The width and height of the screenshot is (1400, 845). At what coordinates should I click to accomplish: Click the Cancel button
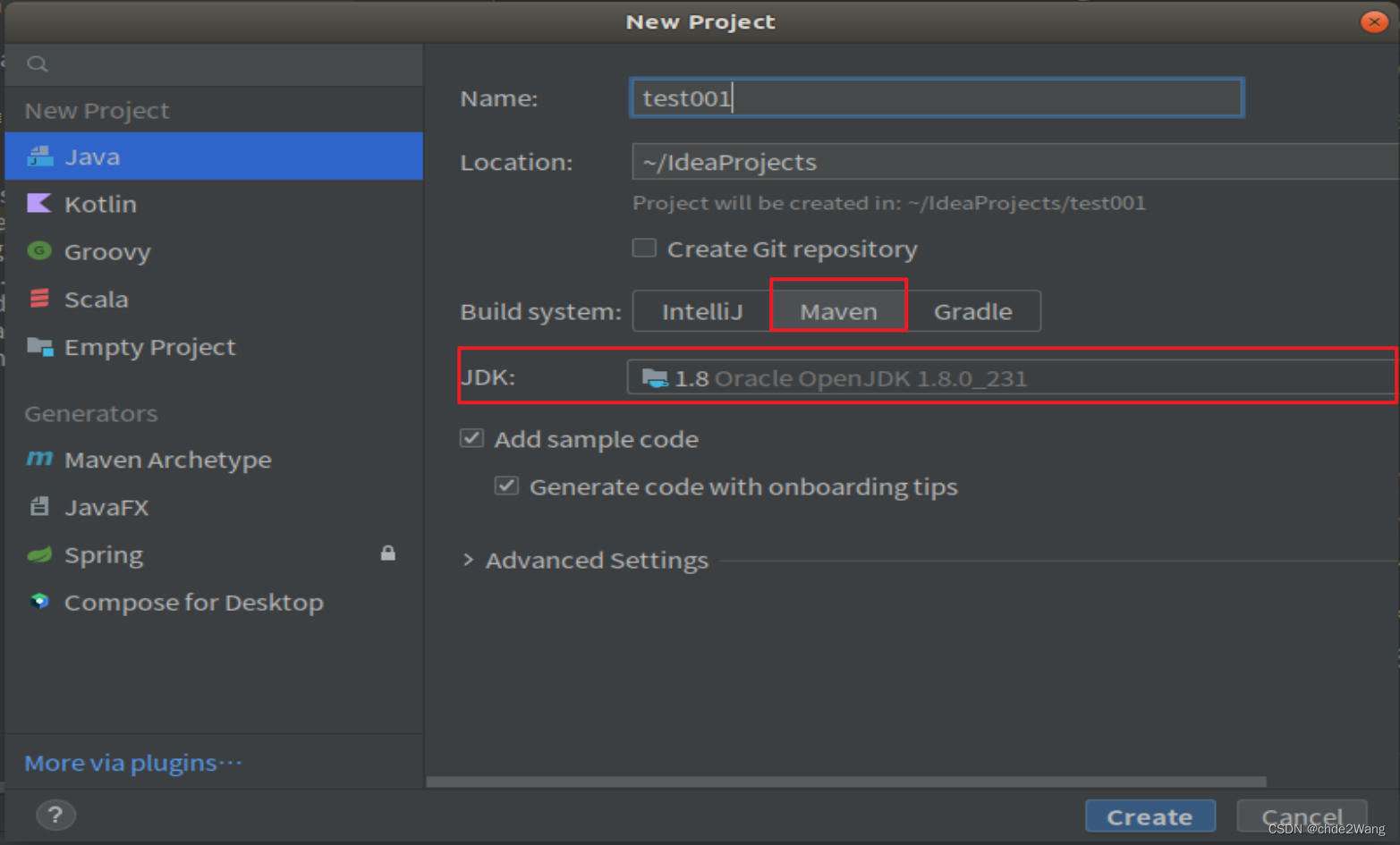tap(1302, 816)
